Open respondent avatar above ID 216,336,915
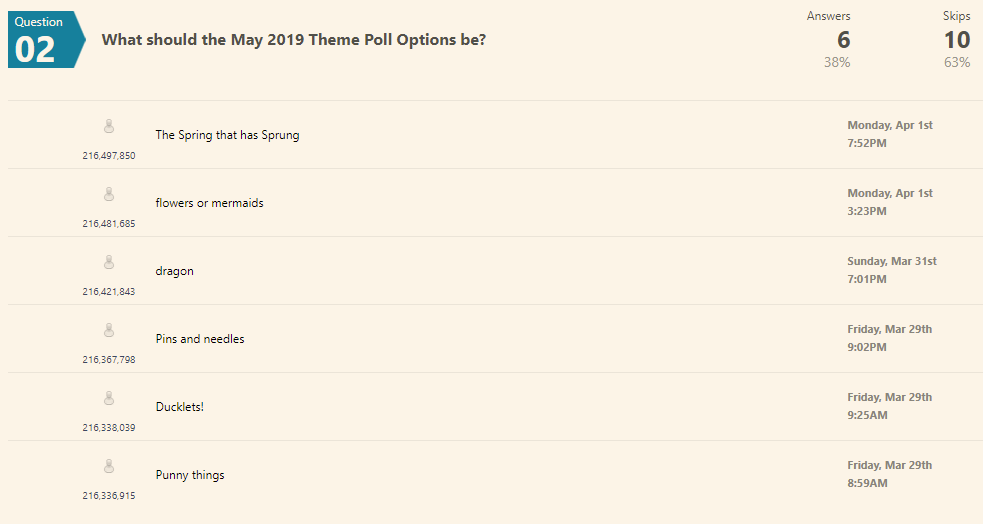Image resolution: width=983 pixels, height=524 pixels. point(109,466)
